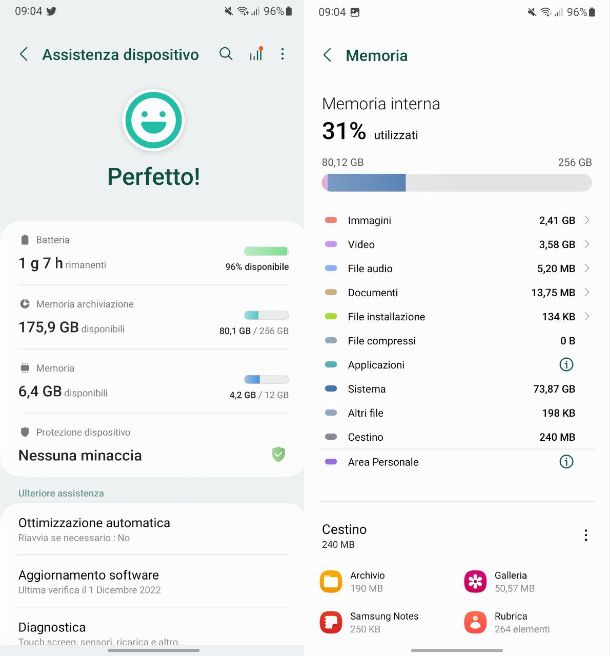Open Cestino more options menu

point(586,535)
